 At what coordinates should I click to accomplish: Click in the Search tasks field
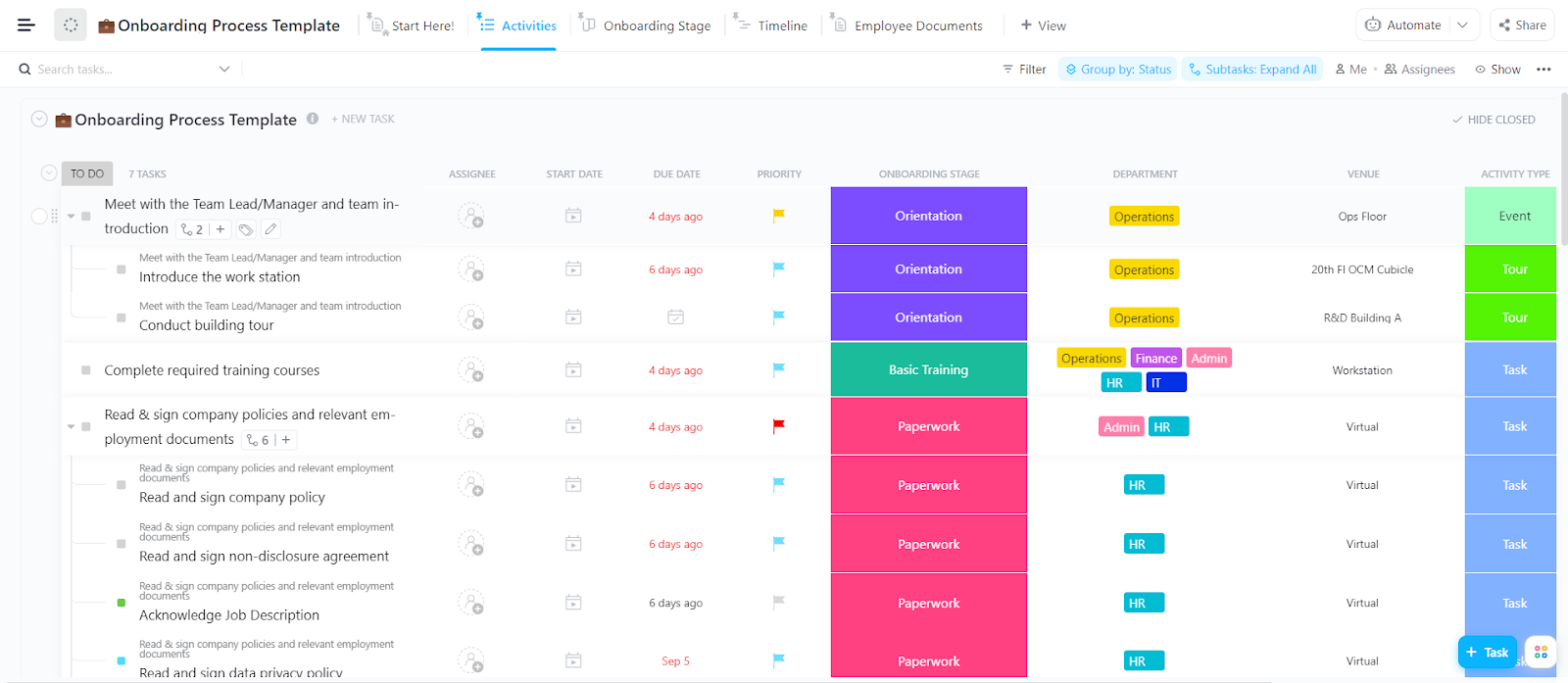coord(118,70)
